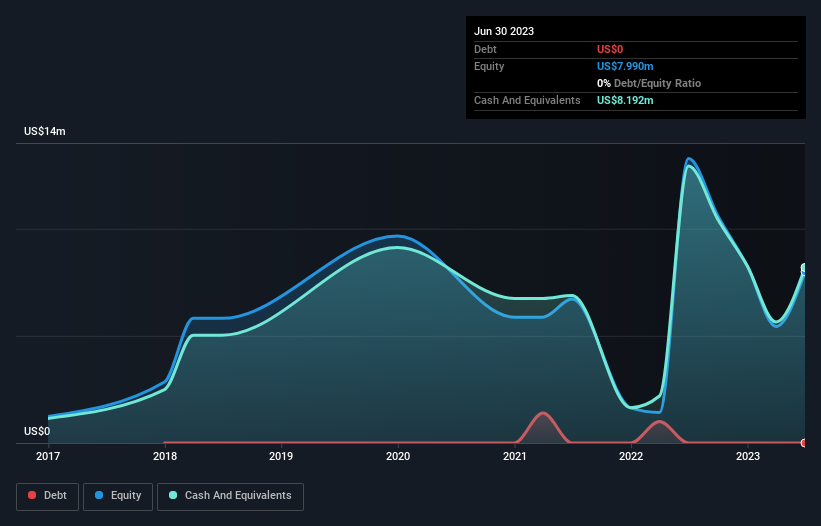Viewport: 821px width, 526px height.
Task: Click the US$7.990m Equity value
Action: [x=625, y=66]
